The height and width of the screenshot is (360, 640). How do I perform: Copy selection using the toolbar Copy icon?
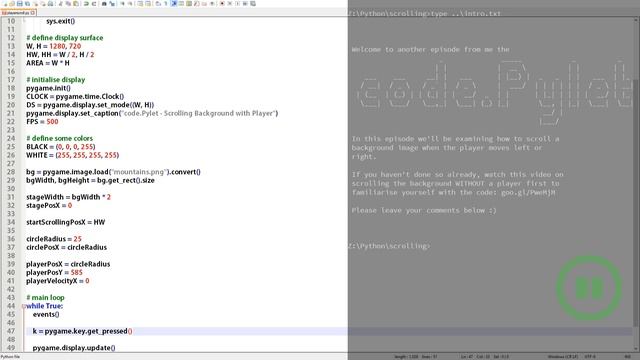[68, 4]
